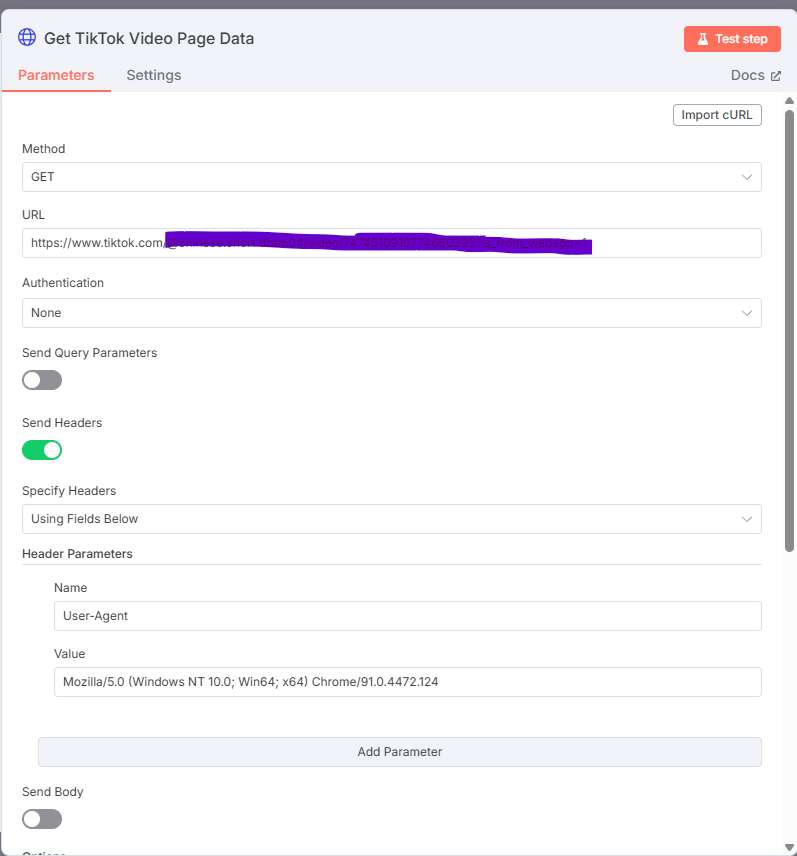Click the header Value field with Mozilla string
This screenshot has height=856, width=797.
coord(408,682)
